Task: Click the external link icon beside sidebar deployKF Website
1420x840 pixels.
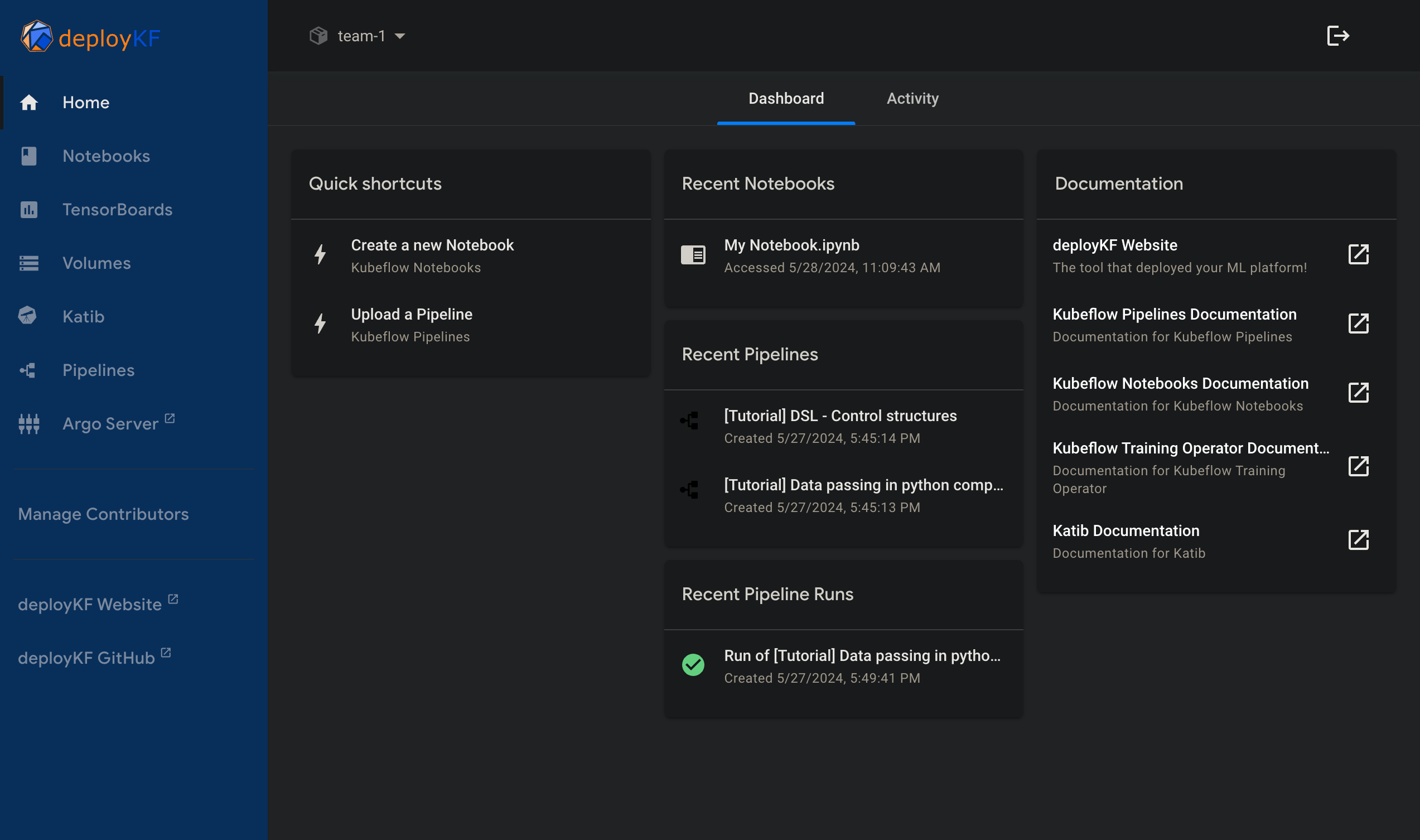Action: [x=173, y=599]
